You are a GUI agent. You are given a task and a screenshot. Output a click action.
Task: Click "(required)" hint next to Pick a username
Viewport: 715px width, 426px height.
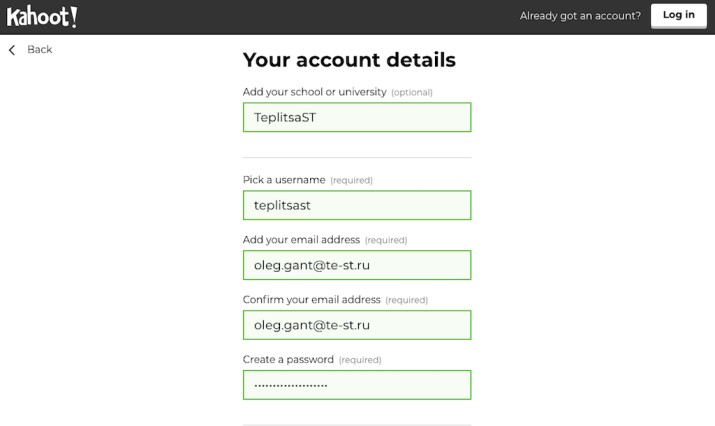(x=351, y=181)
